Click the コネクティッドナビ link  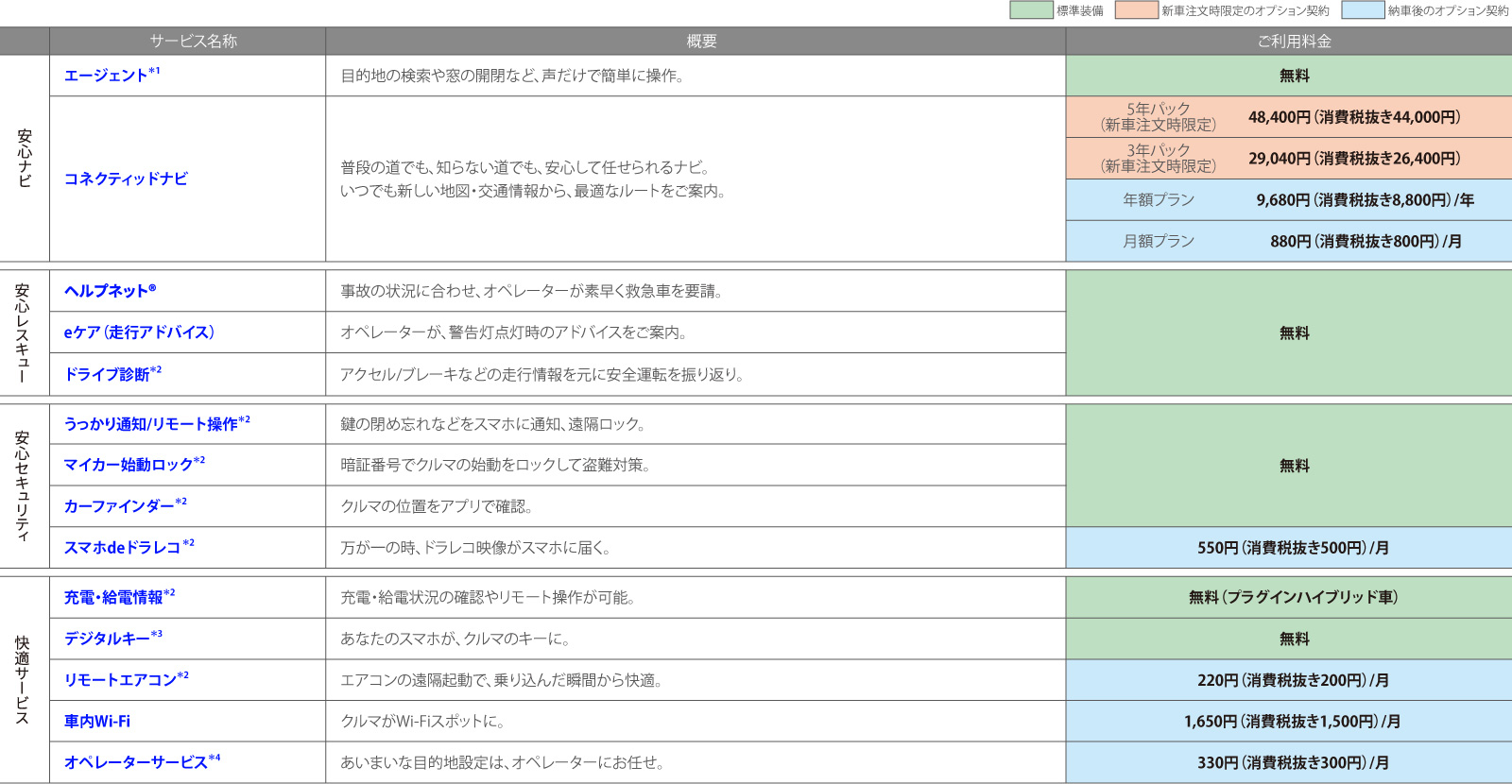click(126, 179)
